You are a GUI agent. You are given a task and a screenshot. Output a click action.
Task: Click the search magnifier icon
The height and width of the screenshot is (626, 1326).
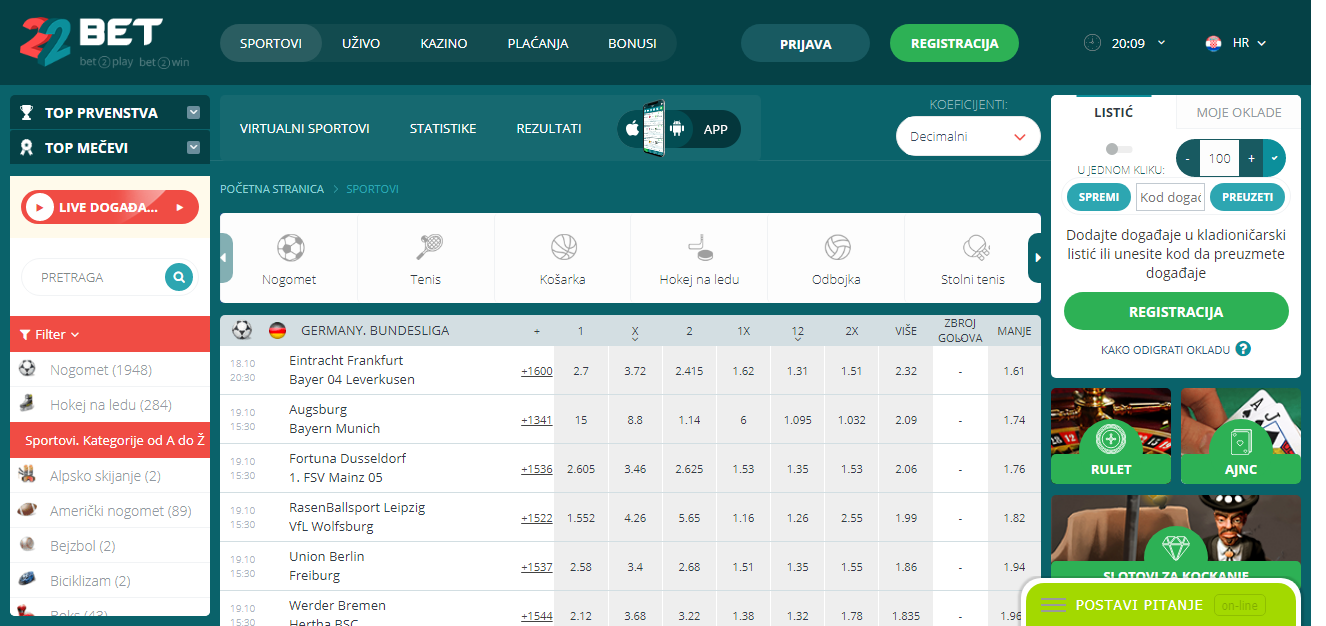(179, 277)
